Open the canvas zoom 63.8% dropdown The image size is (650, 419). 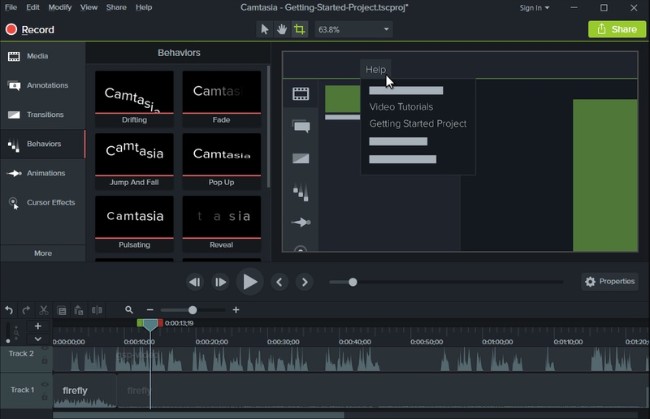click(x=353, y=29)
